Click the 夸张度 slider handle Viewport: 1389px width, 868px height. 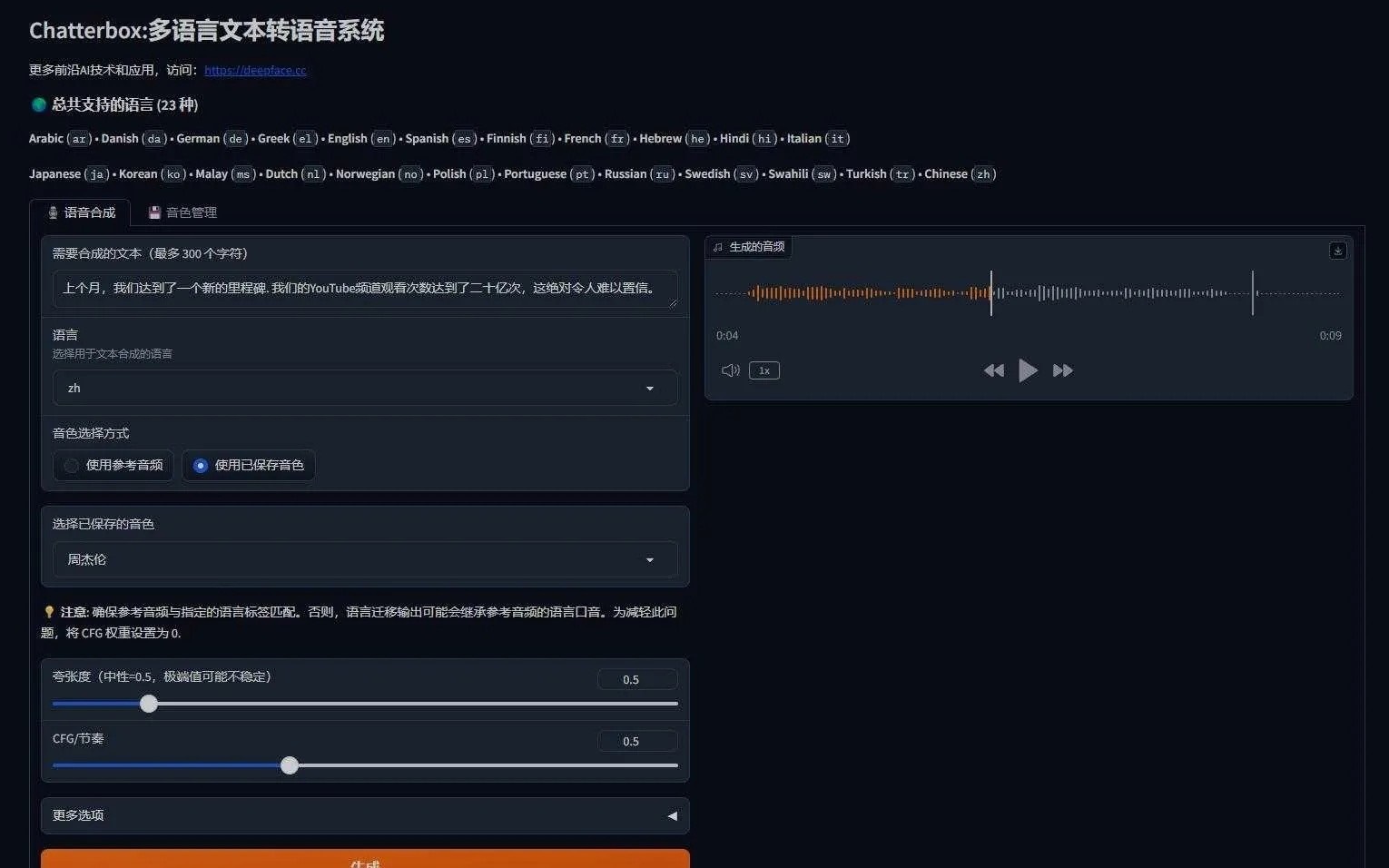149,704
